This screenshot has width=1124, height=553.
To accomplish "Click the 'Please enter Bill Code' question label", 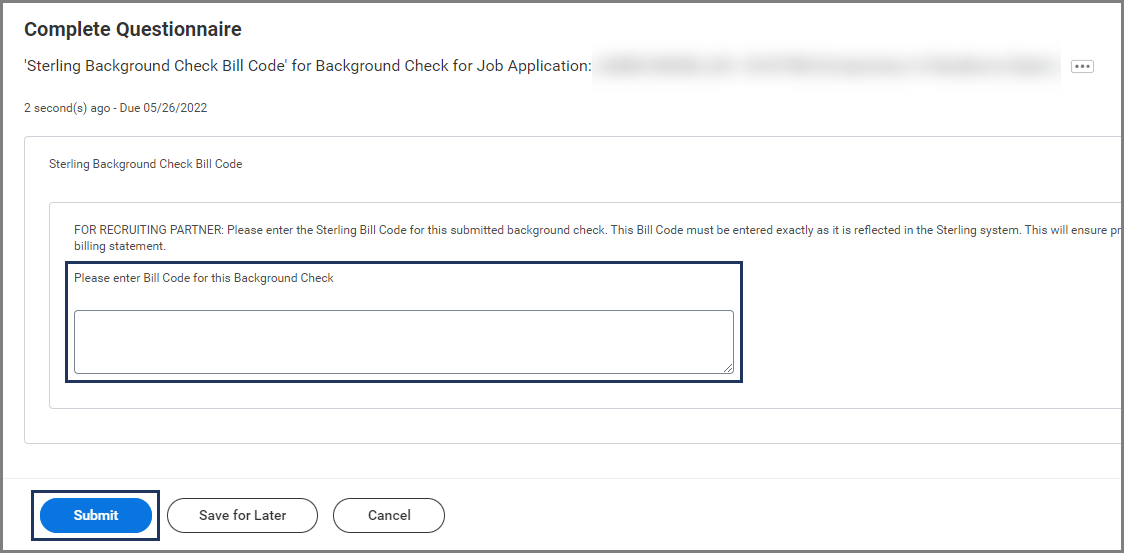I will [x=204, y=278].
